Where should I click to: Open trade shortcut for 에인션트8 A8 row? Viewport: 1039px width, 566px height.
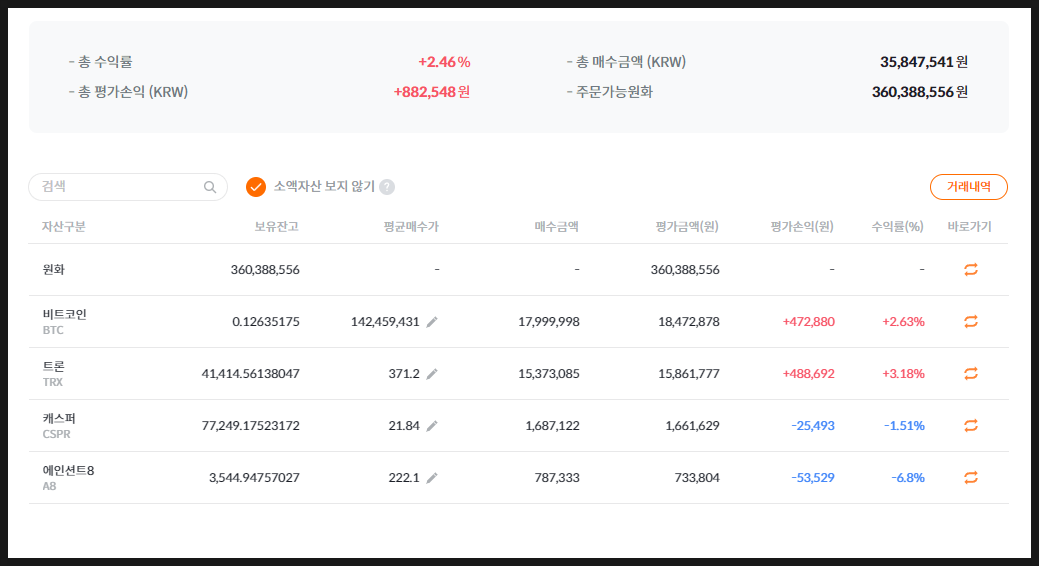coord(971,477)
